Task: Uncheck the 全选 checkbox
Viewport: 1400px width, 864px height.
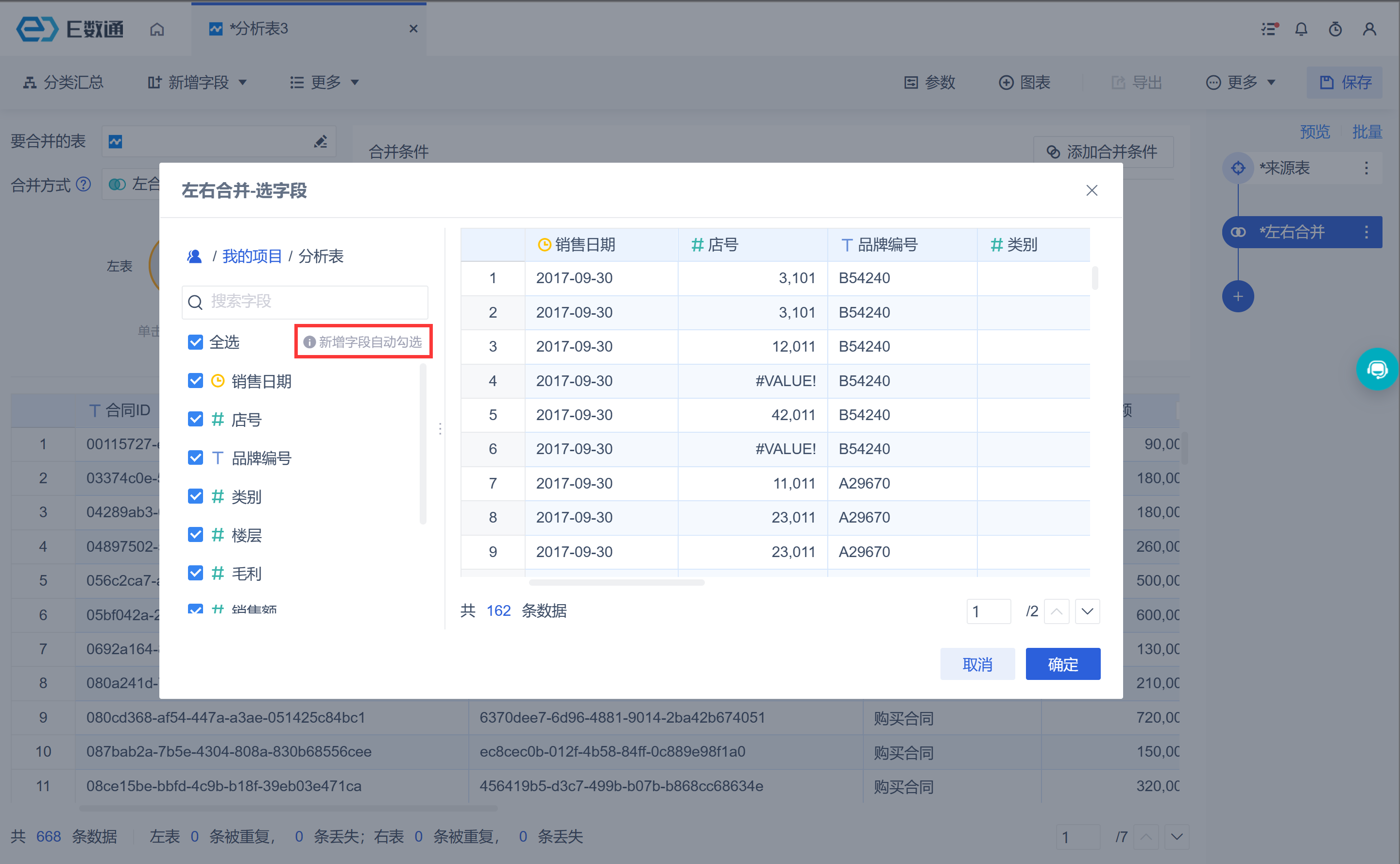Action: click(195, 342)
